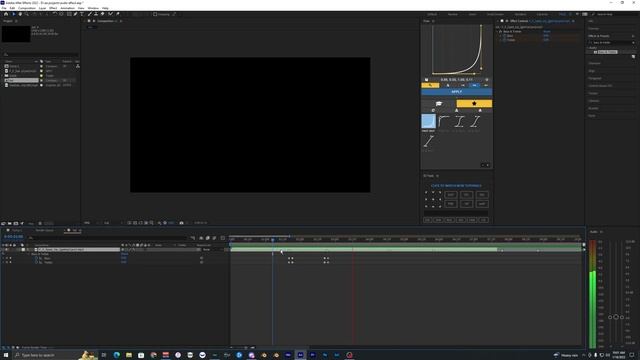Click the Project panel search field
Viewport: 640px width, 360px height.
40,54
